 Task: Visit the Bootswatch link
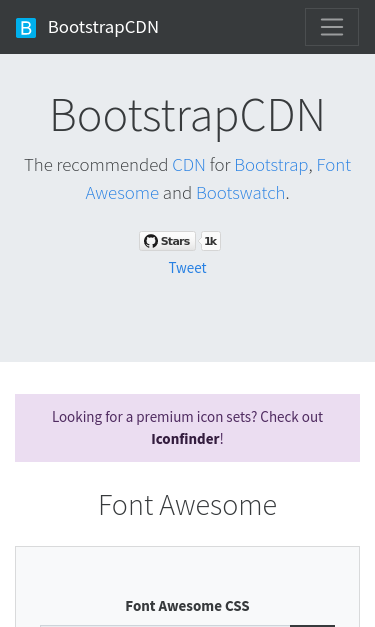pyautogui.click(x=241, y=193)
